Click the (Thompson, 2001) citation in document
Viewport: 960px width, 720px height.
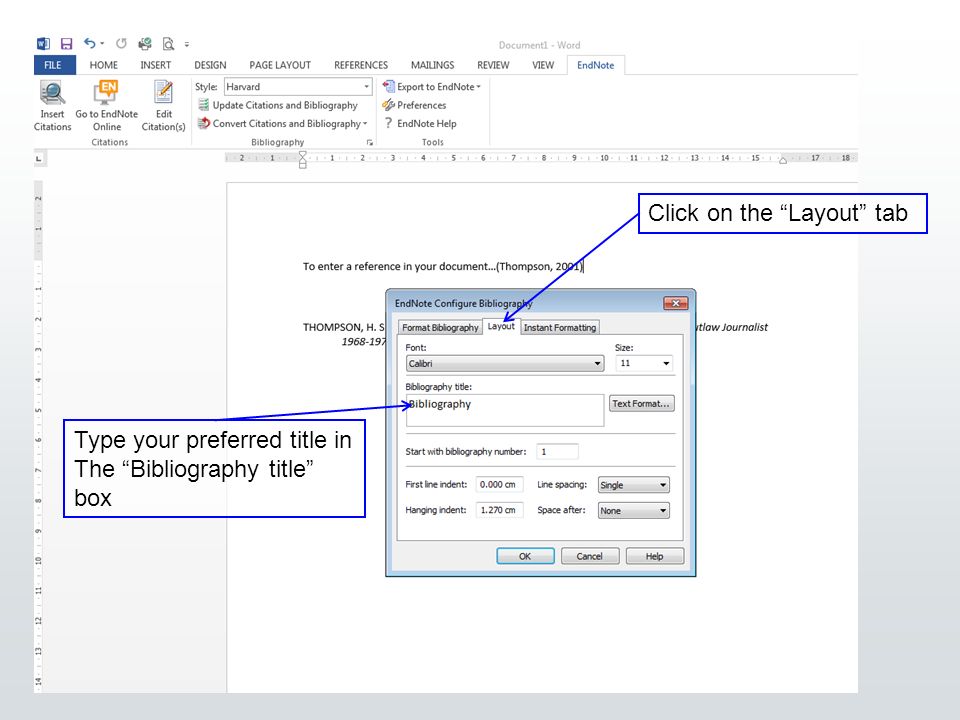pos(539,266)
